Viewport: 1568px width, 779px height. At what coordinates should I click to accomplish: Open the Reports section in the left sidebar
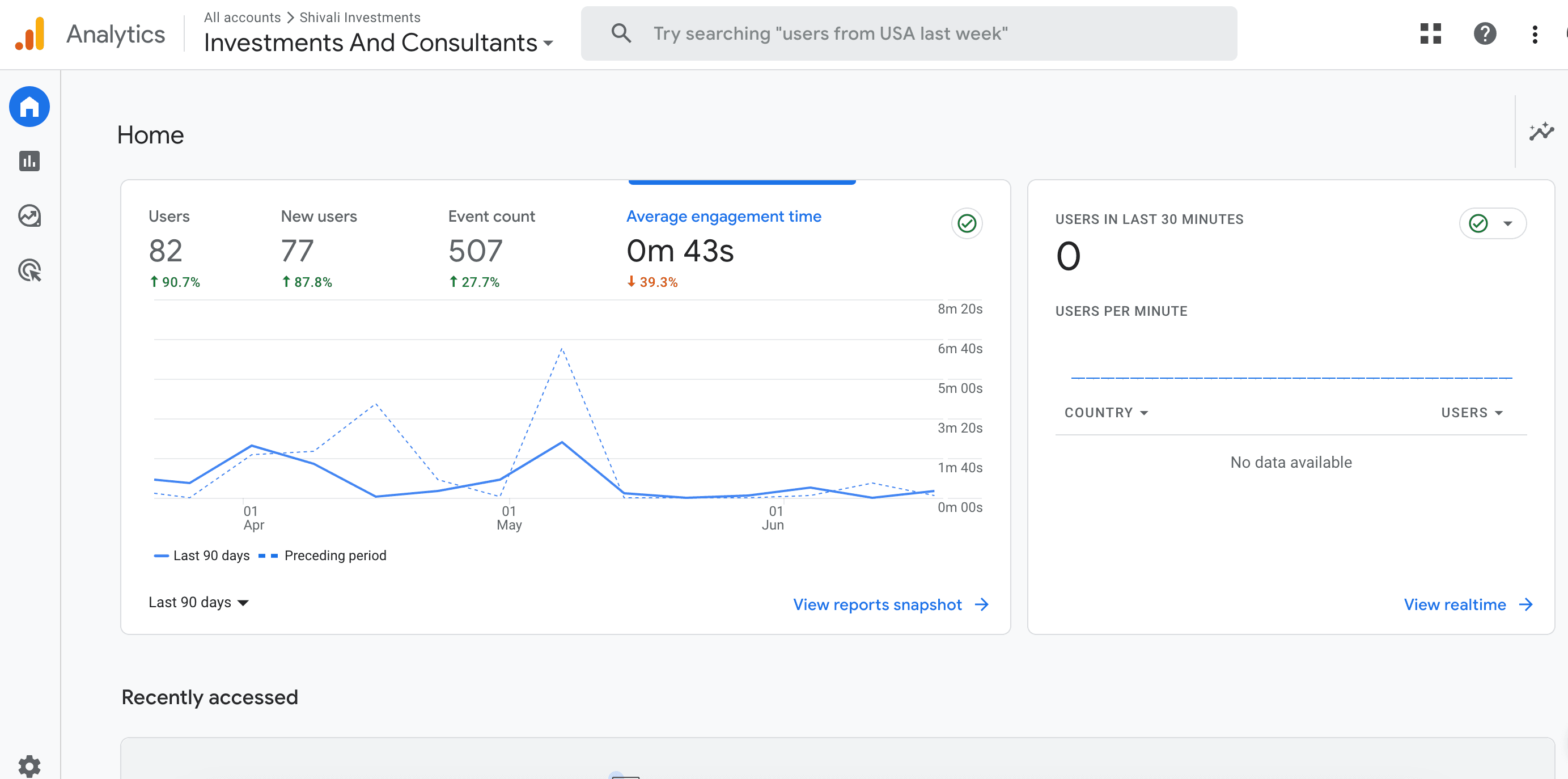tap(29, 161)
